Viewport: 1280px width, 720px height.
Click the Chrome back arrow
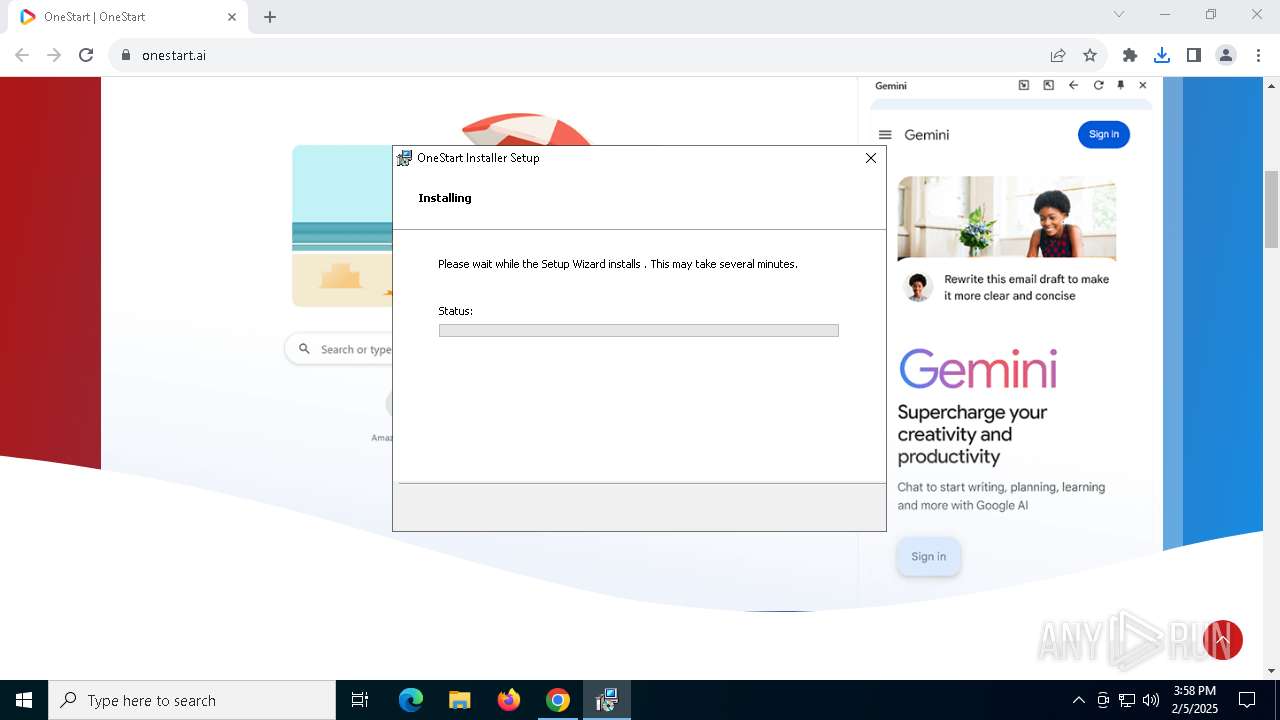(22, 55)
